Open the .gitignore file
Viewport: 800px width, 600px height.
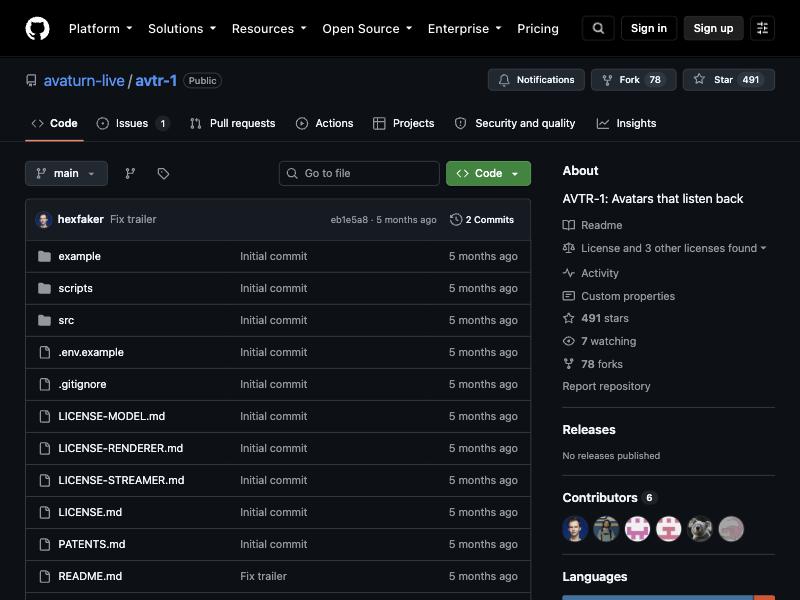82,384
